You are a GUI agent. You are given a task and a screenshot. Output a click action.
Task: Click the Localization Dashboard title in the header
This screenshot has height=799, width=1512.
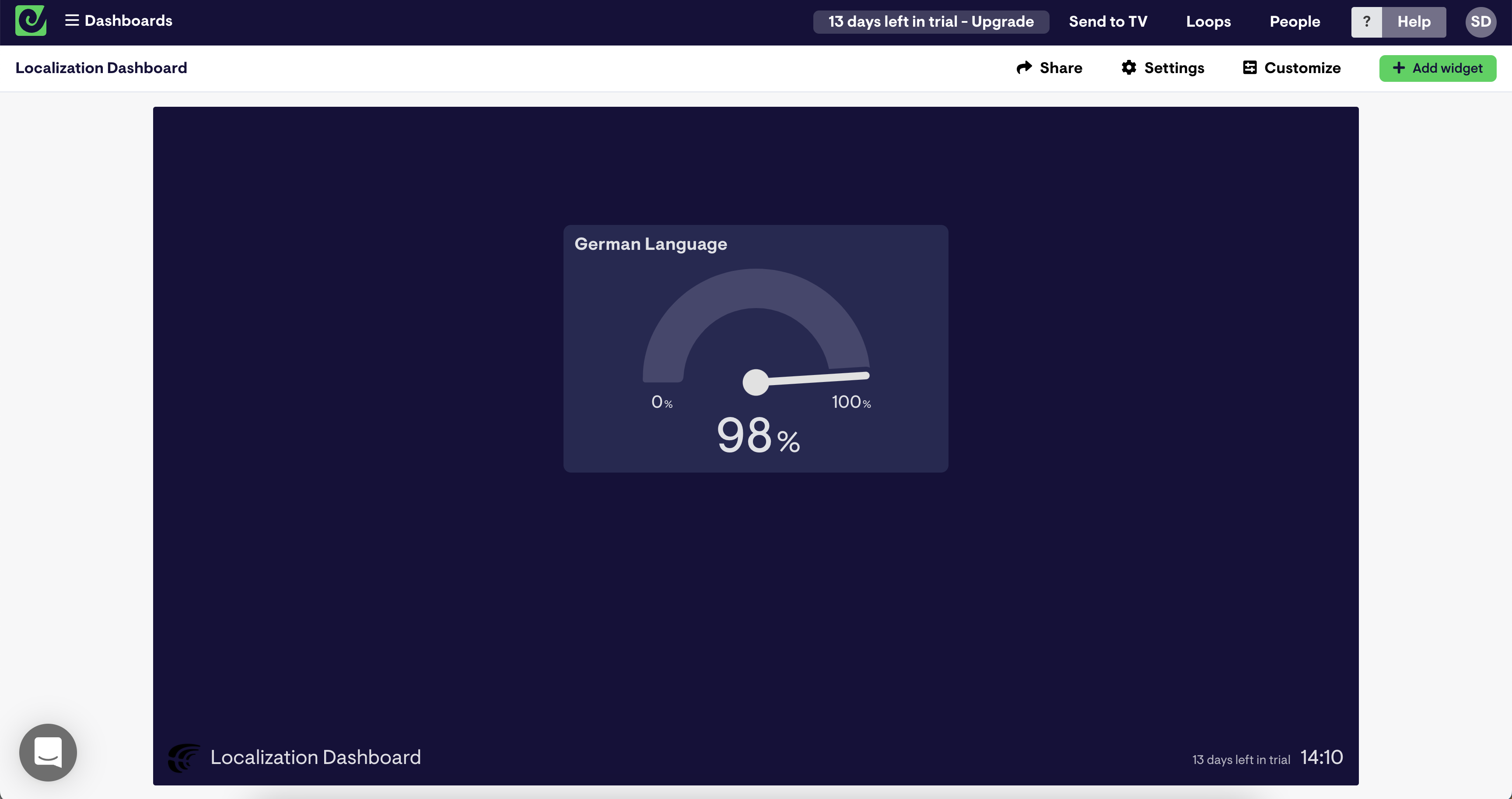coord(101,68)
